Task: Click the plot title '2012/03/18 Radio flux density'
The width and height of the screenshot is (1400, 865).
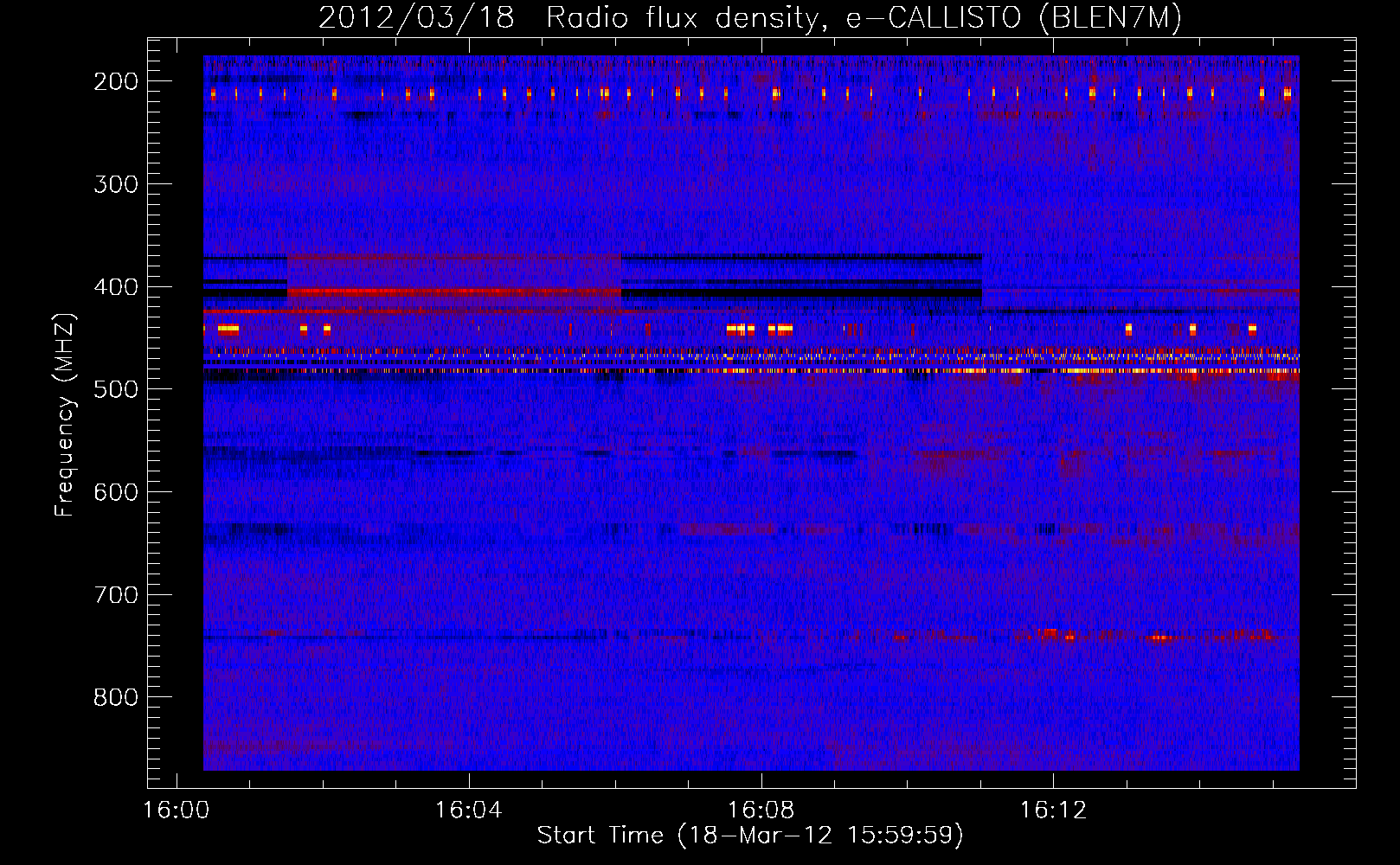Action: tap(568, 18)
